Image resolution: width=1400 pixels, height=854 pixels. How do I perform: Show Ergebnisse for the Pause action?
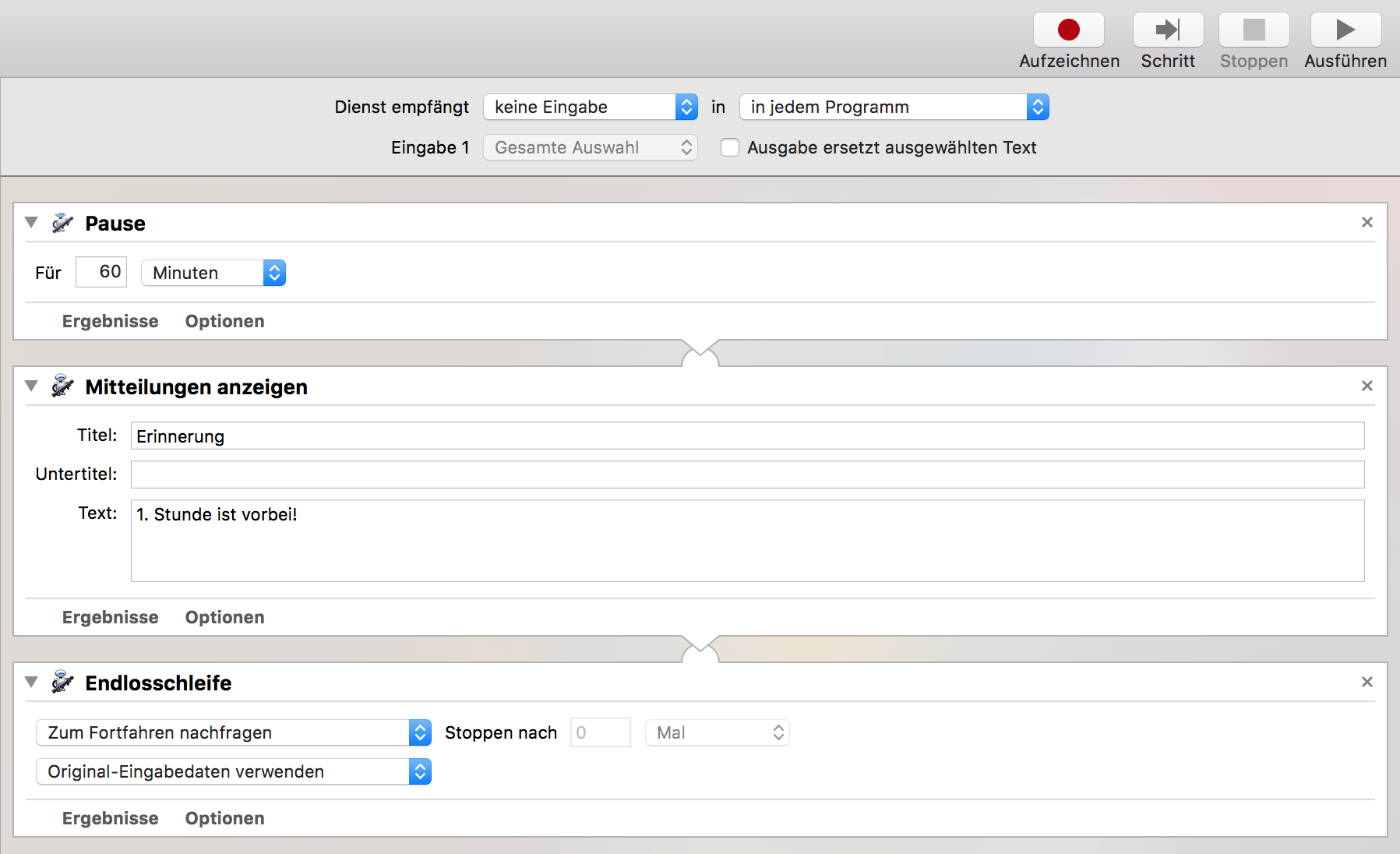click(111, 321)
